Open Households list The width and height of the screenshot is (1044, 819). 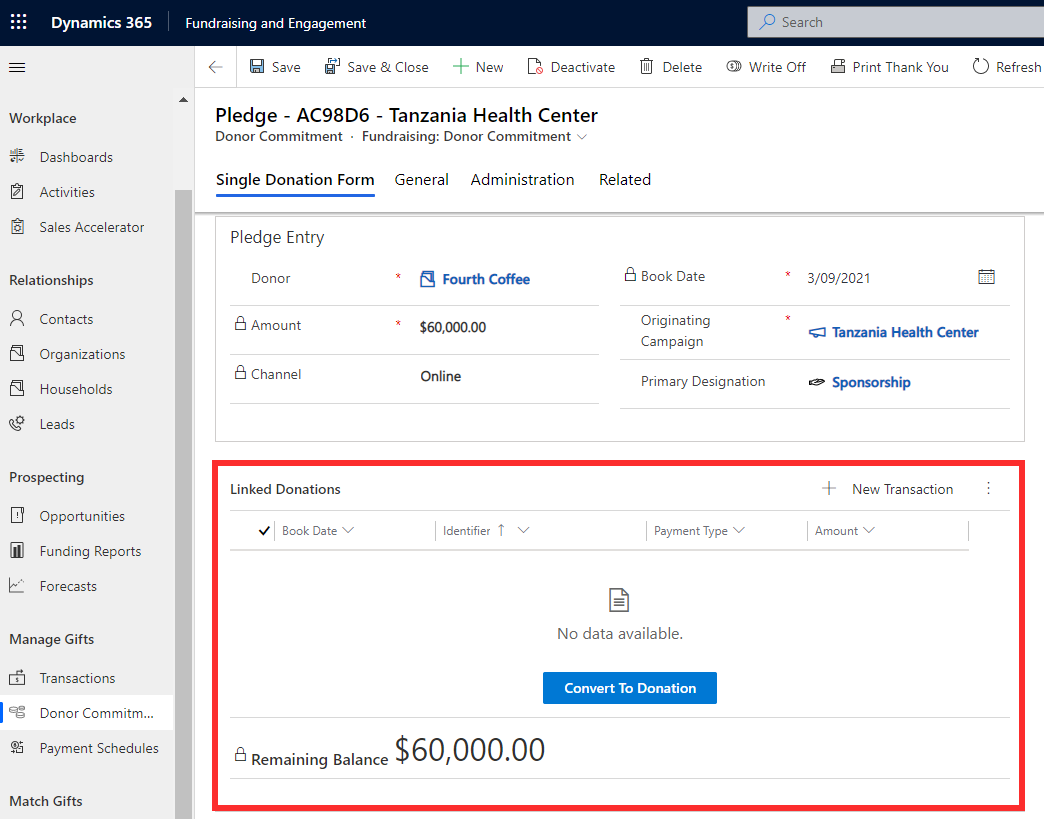click(x=75, y=389)
